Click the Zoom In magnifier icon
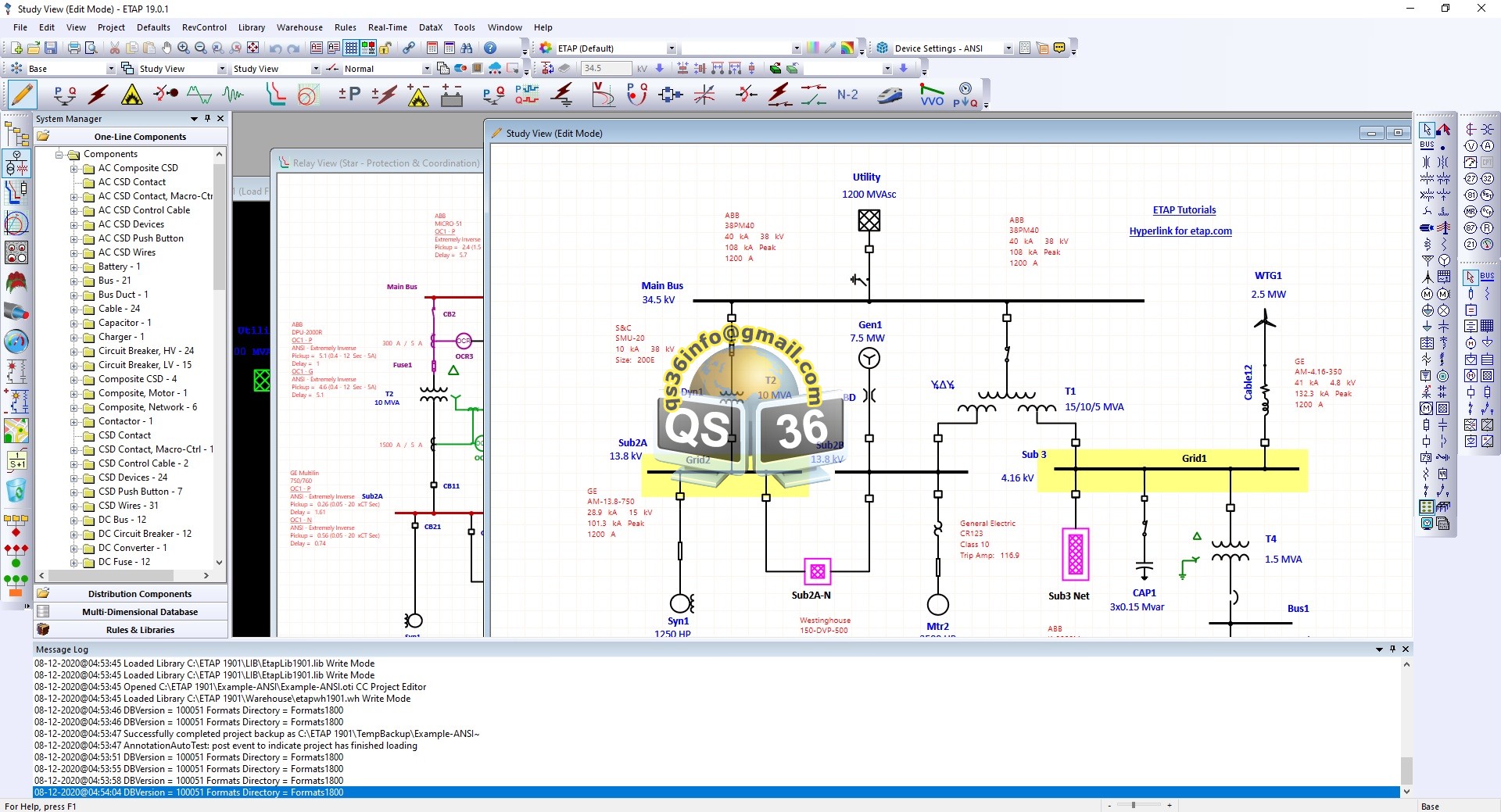Screen dimensions: 1501x812 tap(184, 48)
